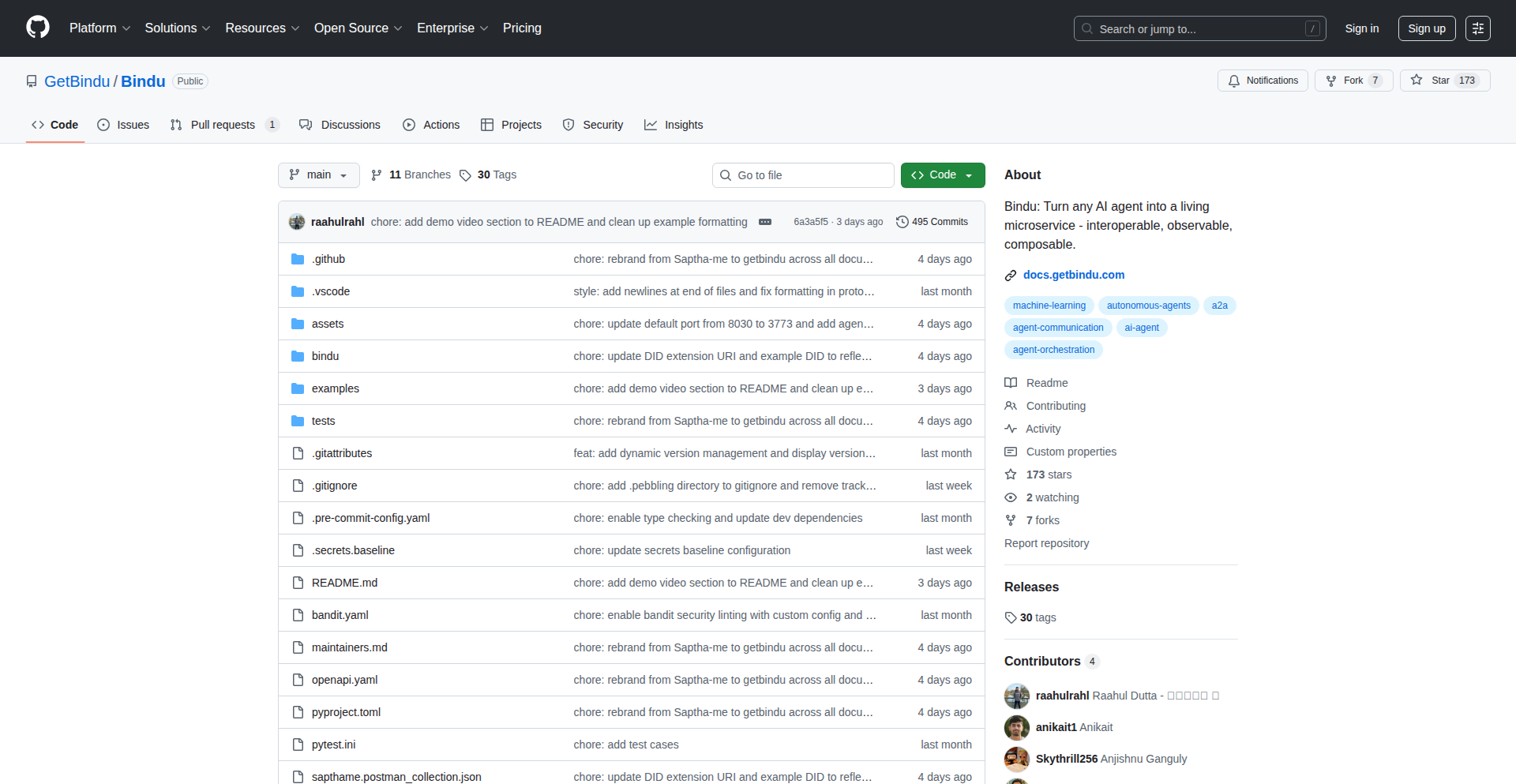Click inside the Go to file field

tap(803, 174)
